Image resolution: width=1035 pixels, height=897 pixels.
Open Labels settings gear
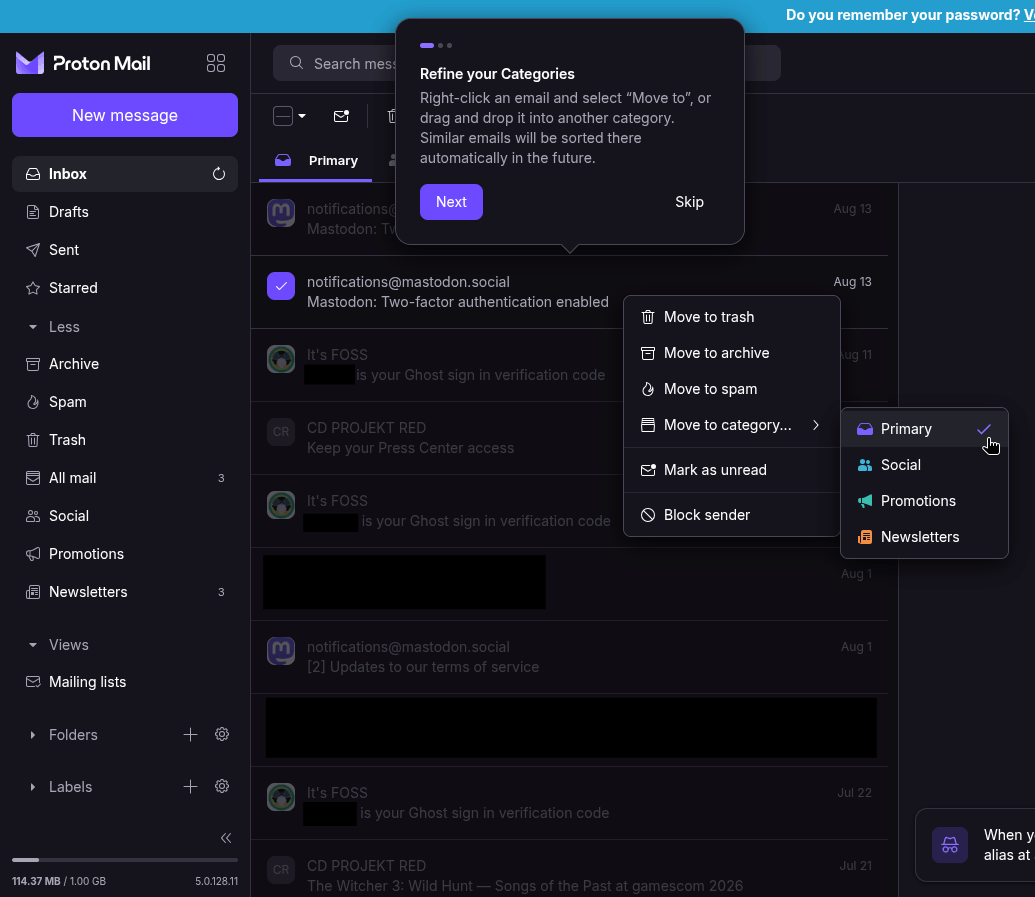[x=222, y=786]
